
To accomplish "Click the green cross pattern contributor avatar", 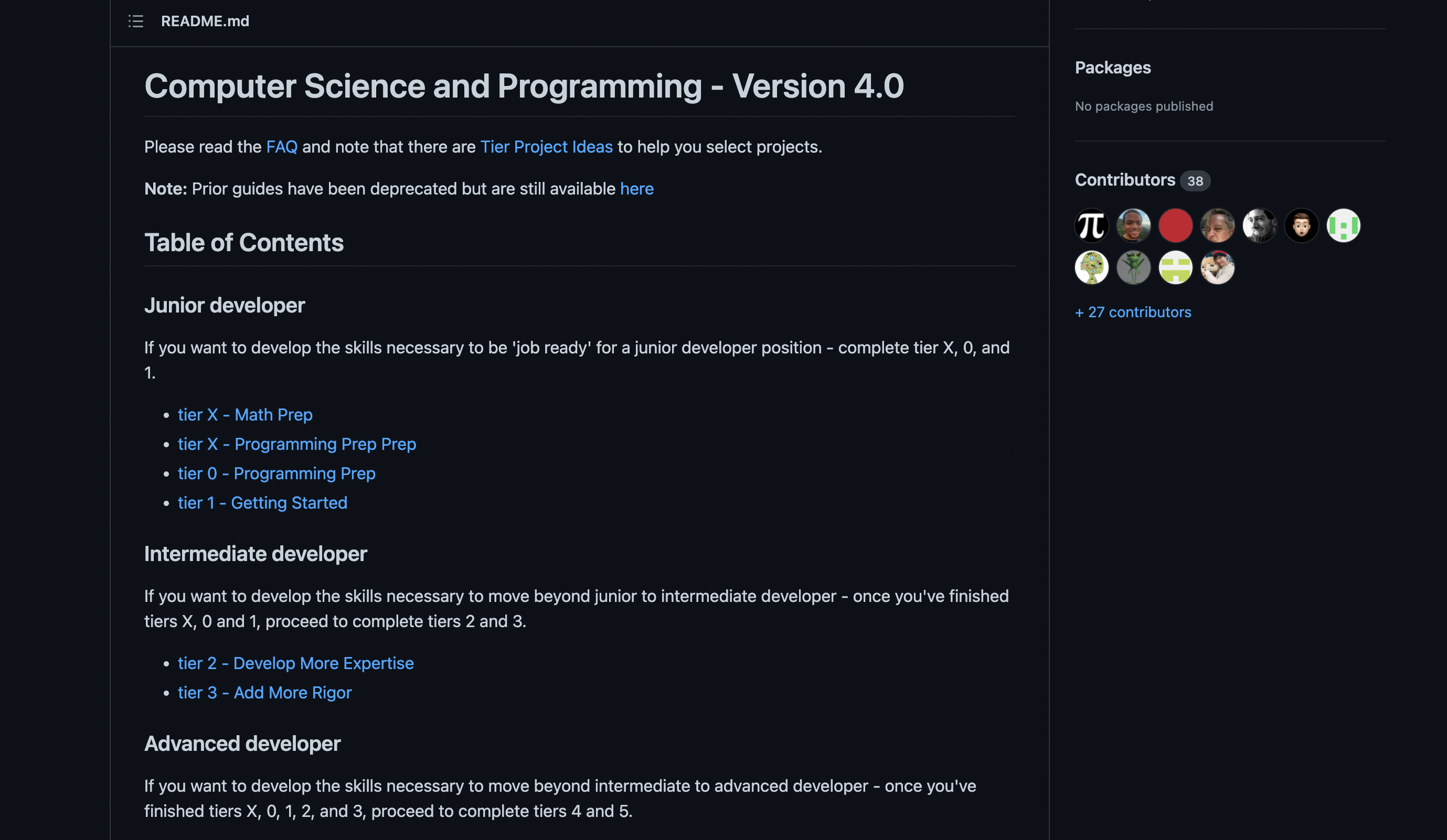I will tap(1175, 267).
